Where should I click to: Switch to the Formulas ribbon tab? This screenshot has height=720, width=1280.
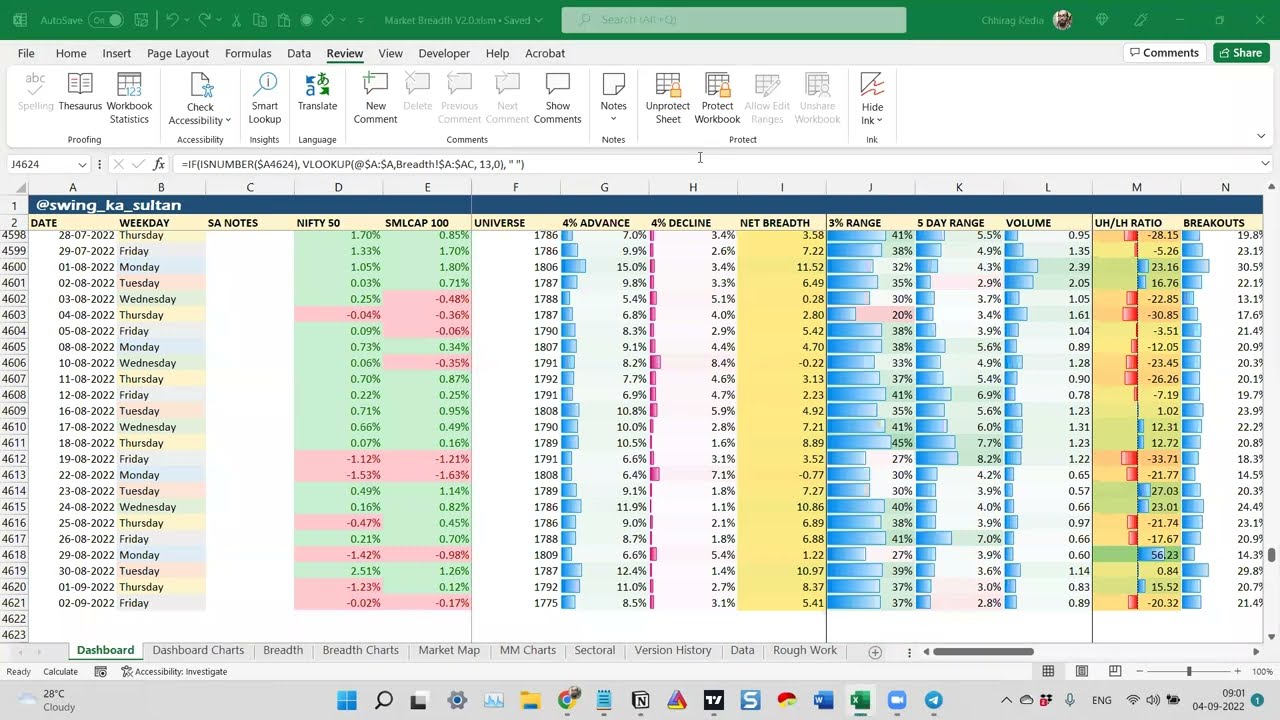point(248,53)
